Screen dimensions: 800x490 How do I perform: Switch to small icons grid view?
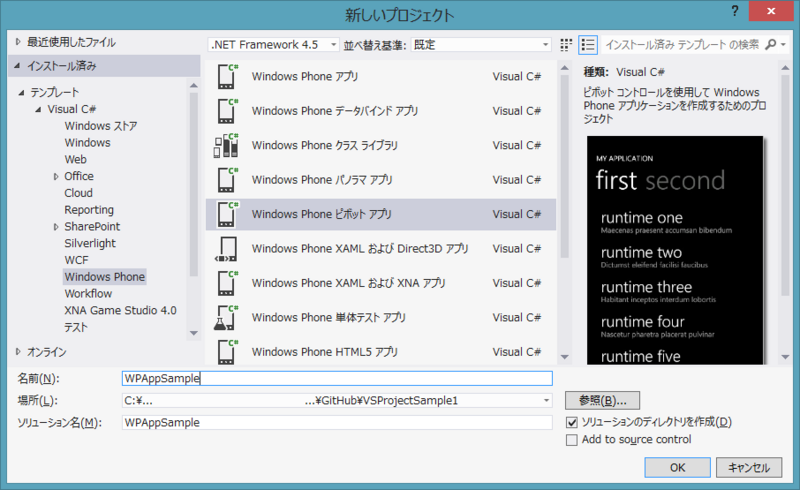tap(566, 45)
